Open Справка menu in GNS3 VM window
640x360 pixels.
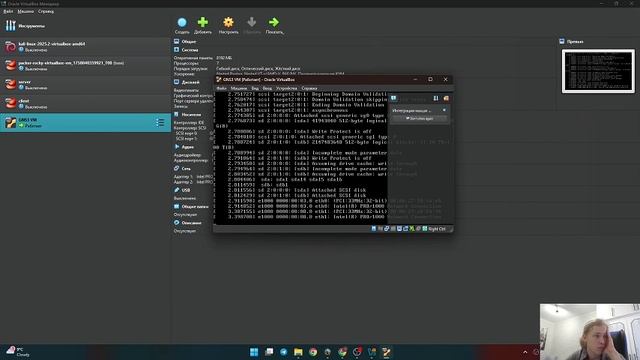(309, 88)
